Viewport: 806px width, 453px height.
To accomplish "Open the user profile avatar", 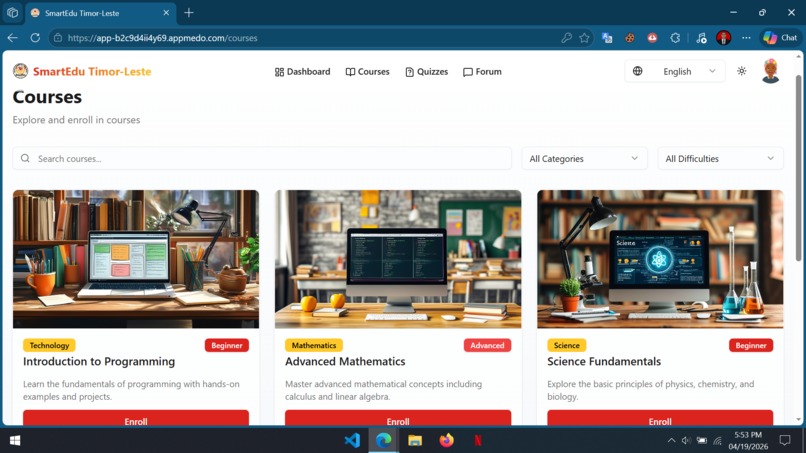I will click(770, 71).
